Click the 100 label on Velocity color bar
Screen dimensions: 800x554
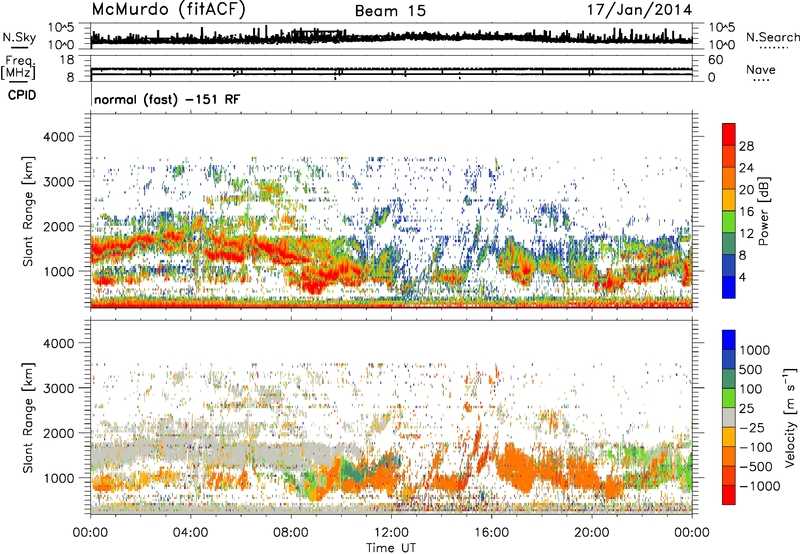[x=751, y=389]
